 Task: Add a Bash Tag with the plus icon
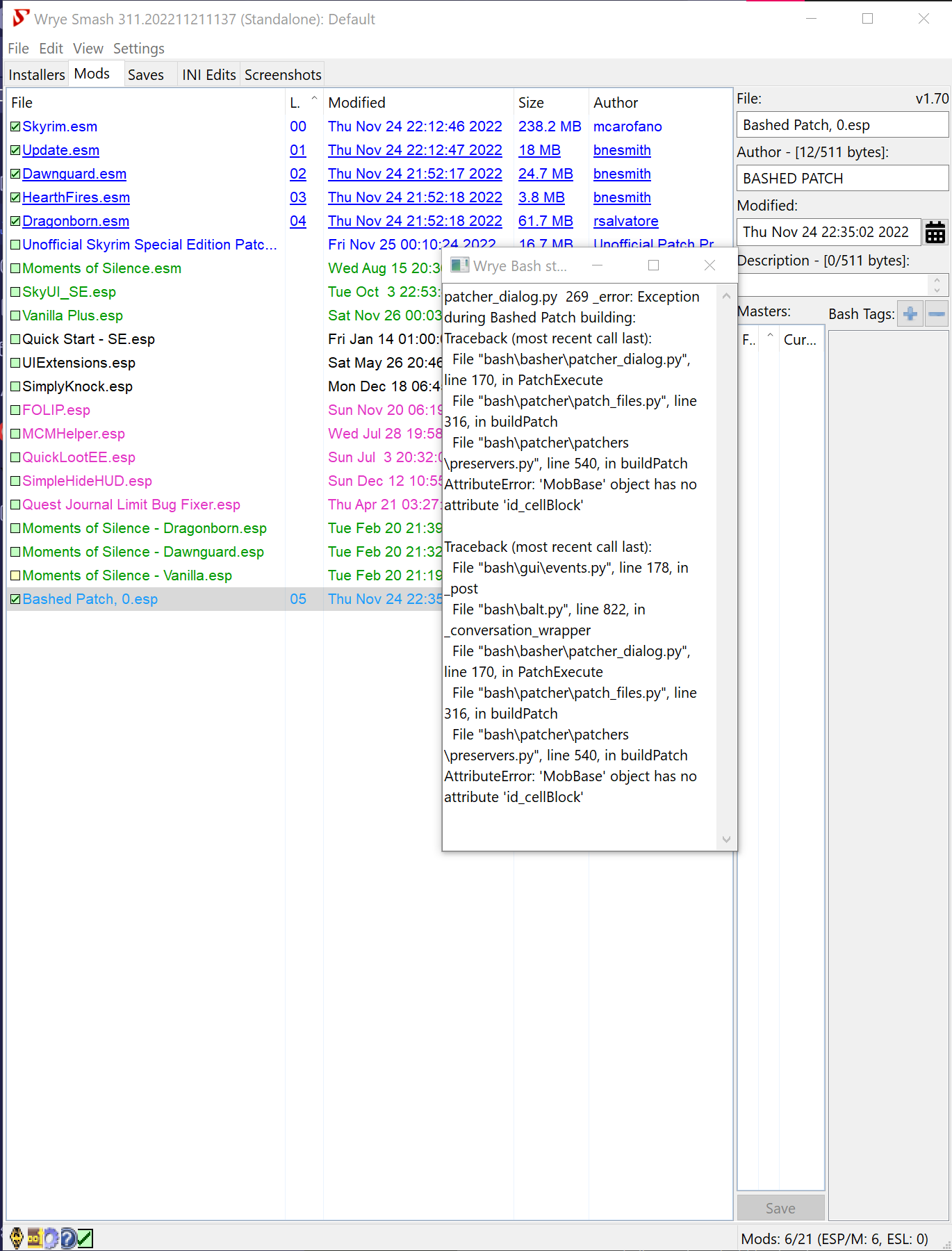[910, 314]
